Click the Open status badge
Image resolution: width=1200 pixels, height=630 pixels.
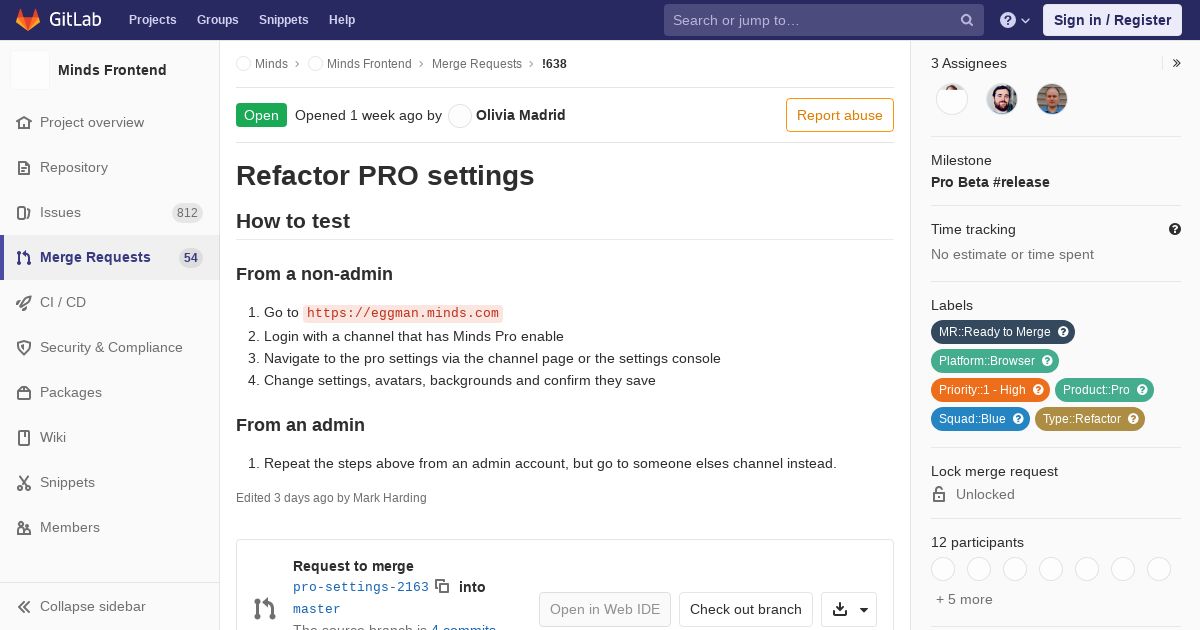tap(261, 115)
